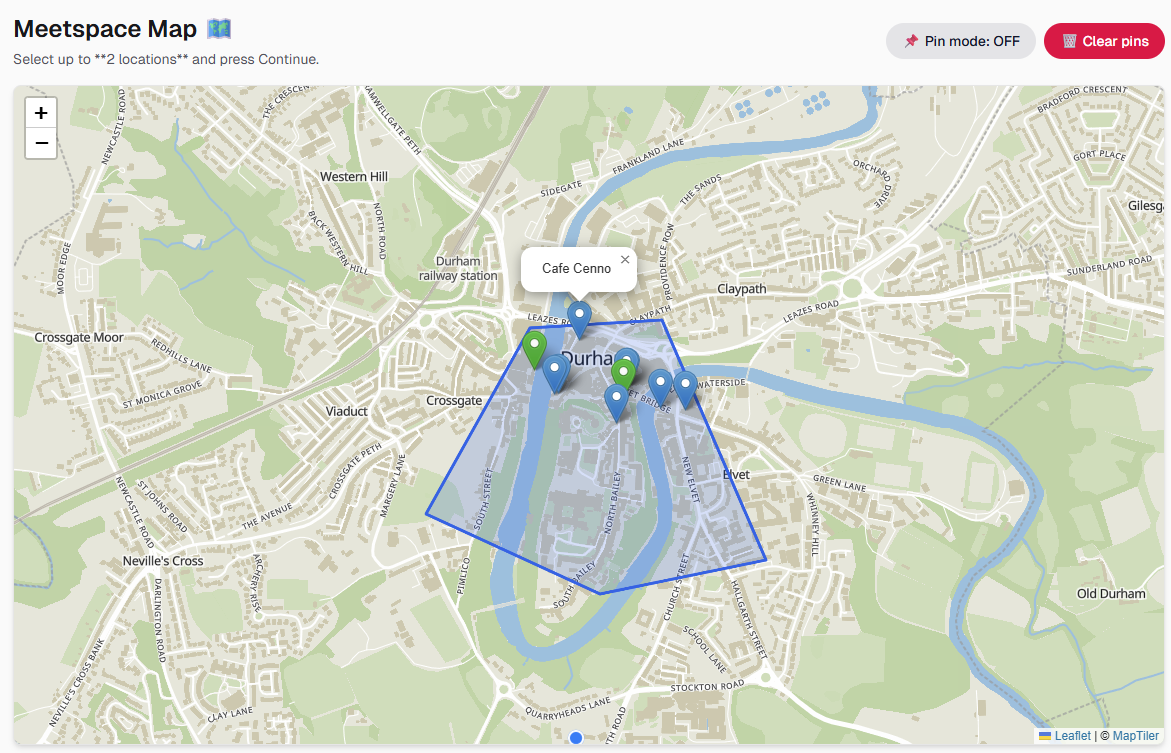Click the Western Hill label
1171x753 pixels.
pyautogui.click(x=354, y=176)
